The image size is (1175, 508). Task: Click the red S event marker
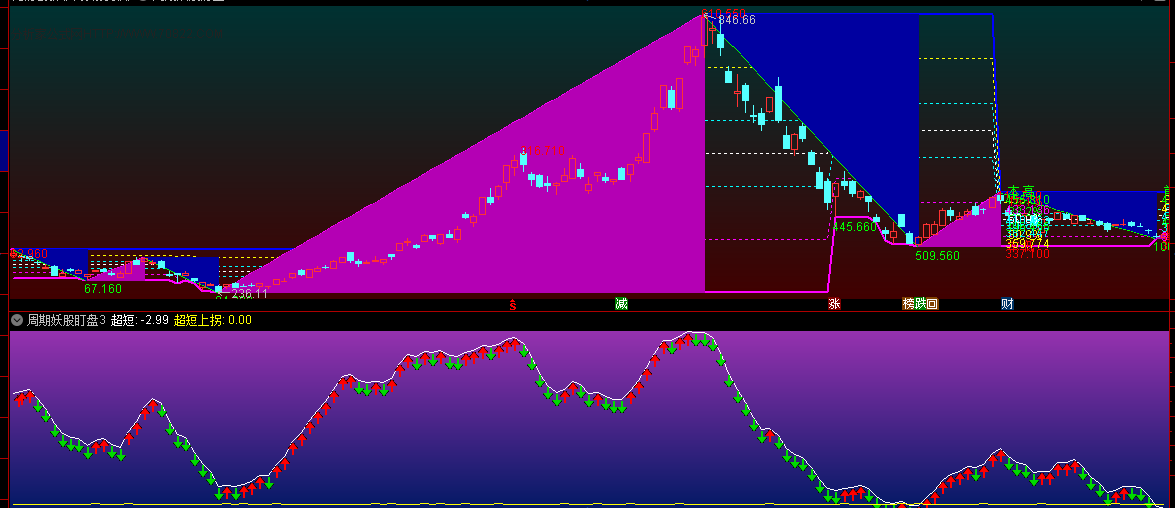(513, 304)
